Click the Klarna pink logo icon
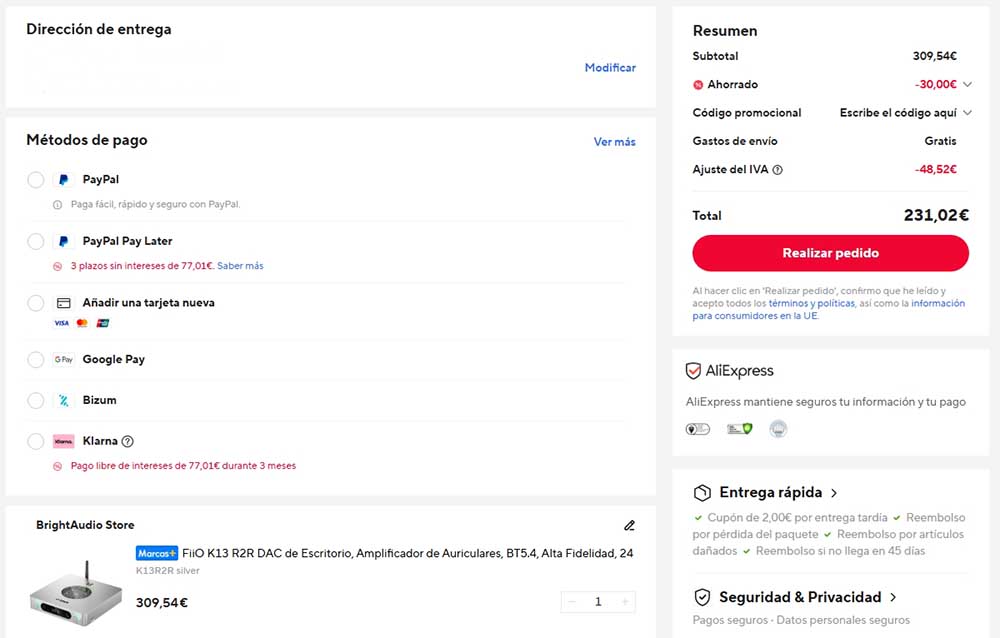The image size is (1000, 638). pyautogui.click(x=63, y=441)
